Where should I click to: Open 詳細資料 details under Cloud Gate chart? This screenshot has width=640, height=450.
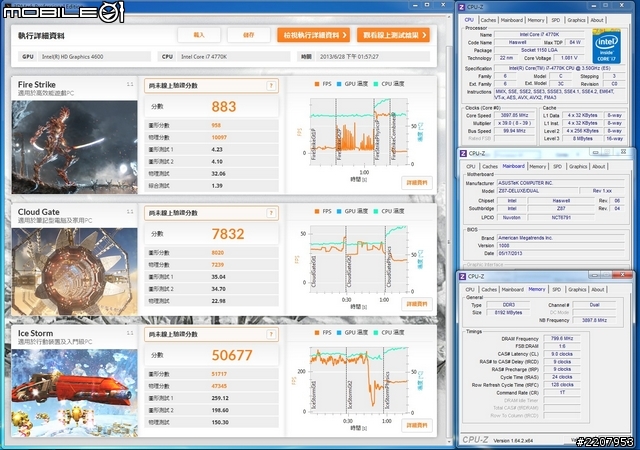417,304
